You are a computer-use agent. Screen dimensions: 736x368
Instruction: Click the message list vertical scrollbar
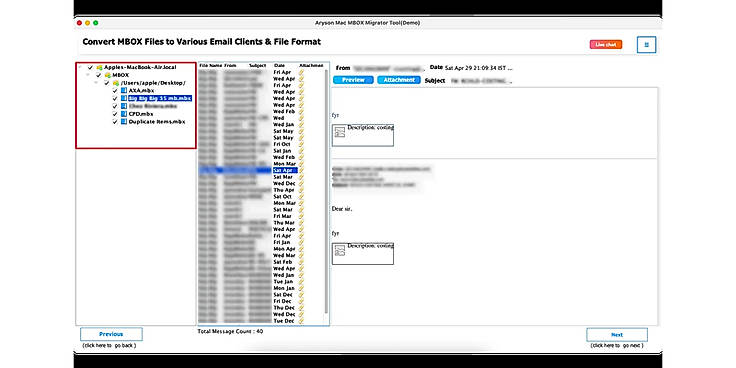tap(326, 192)
